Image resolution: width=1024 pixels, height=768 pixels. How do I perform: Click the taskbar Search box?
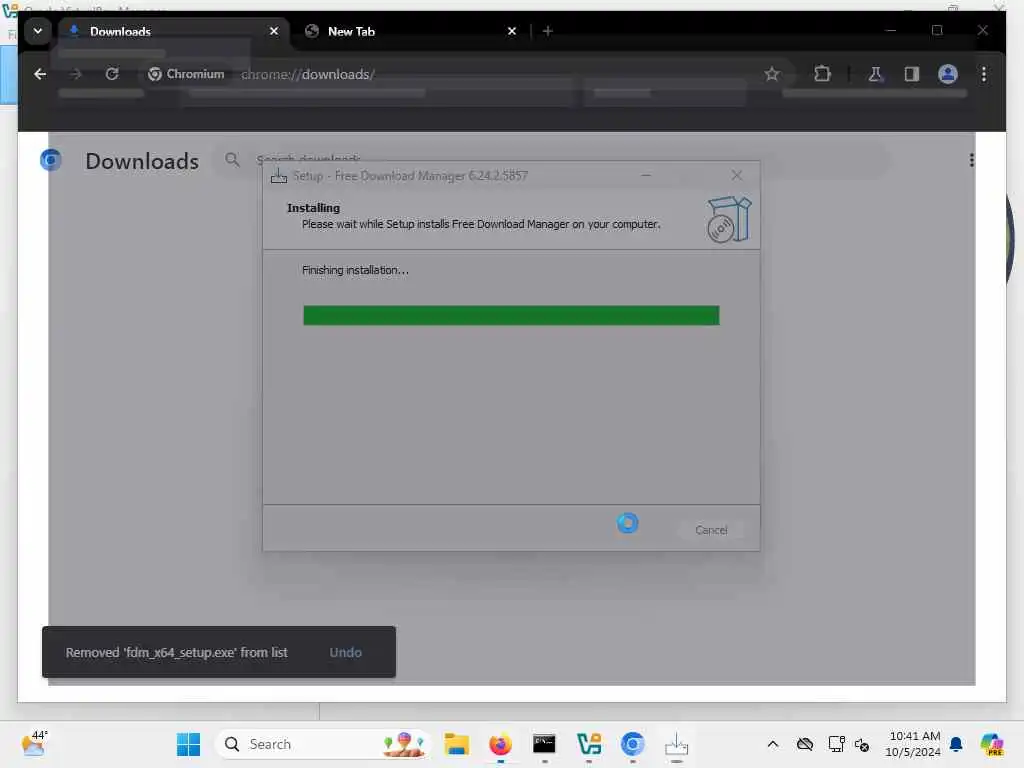(x=323, y=744)
